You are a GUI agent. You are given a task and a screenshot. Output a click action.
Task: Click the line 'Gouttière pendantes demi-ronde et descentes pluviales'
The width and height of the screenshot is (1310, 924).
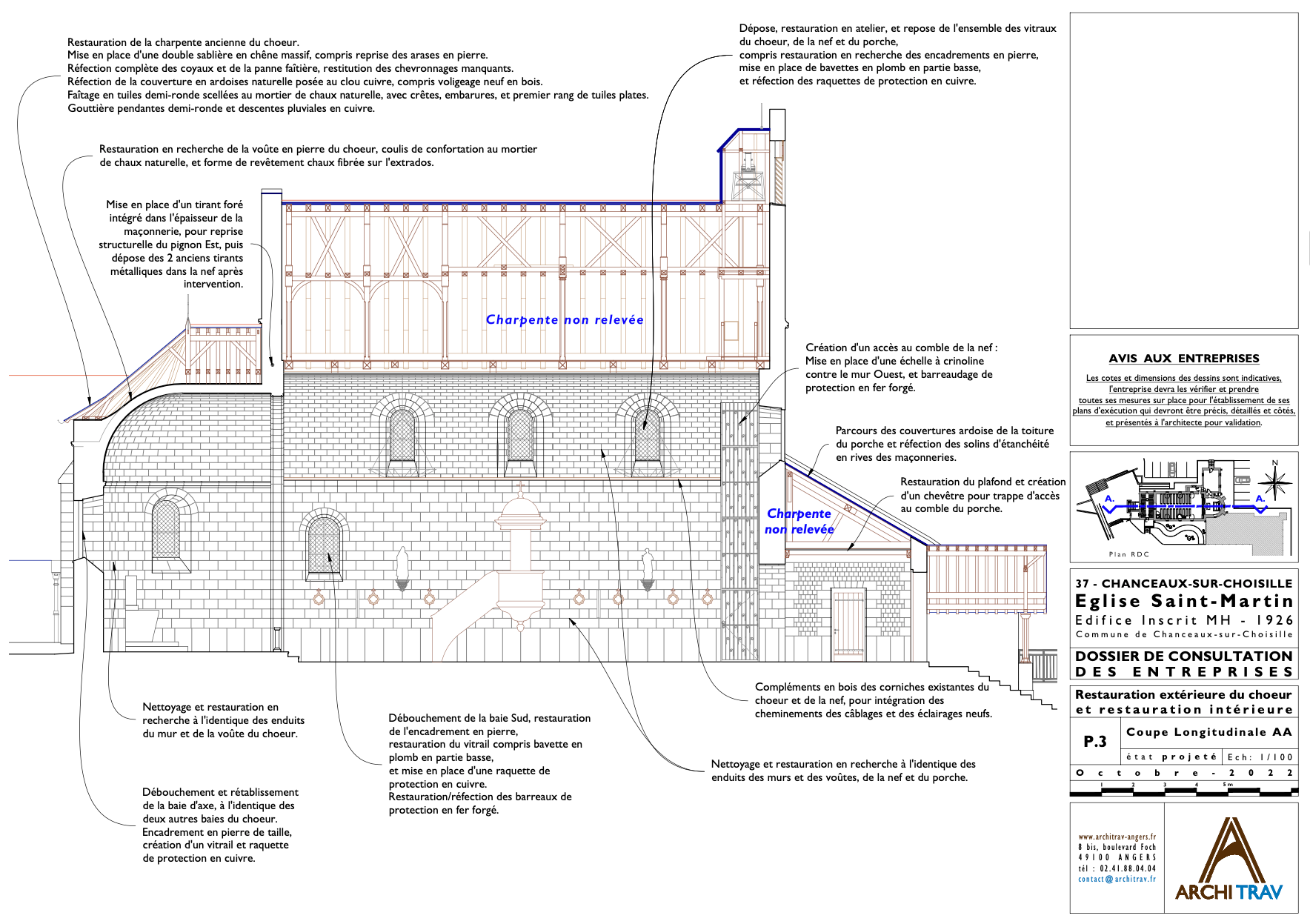click(x=222, y=108)
